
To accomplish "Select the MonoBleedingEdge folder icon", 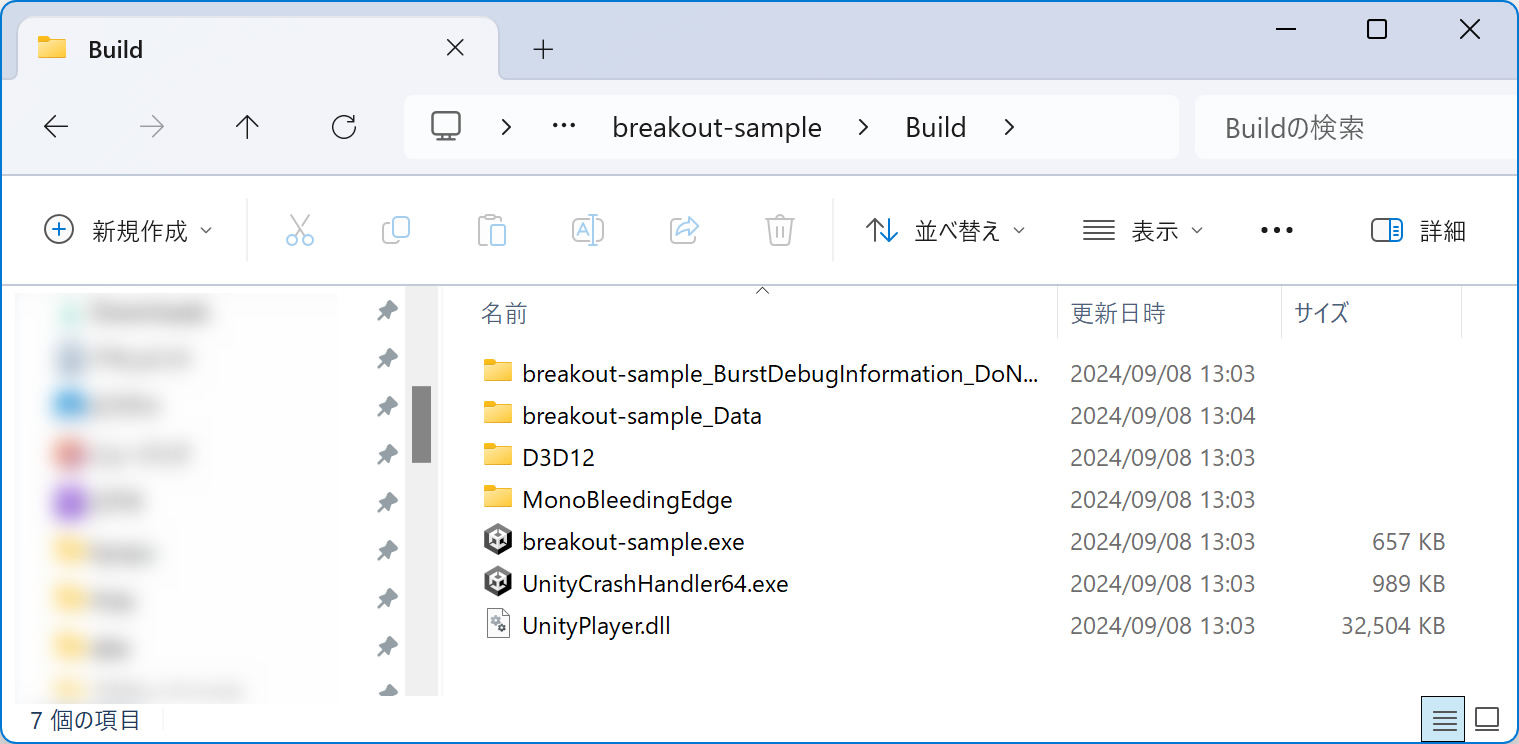I will 498,498.
